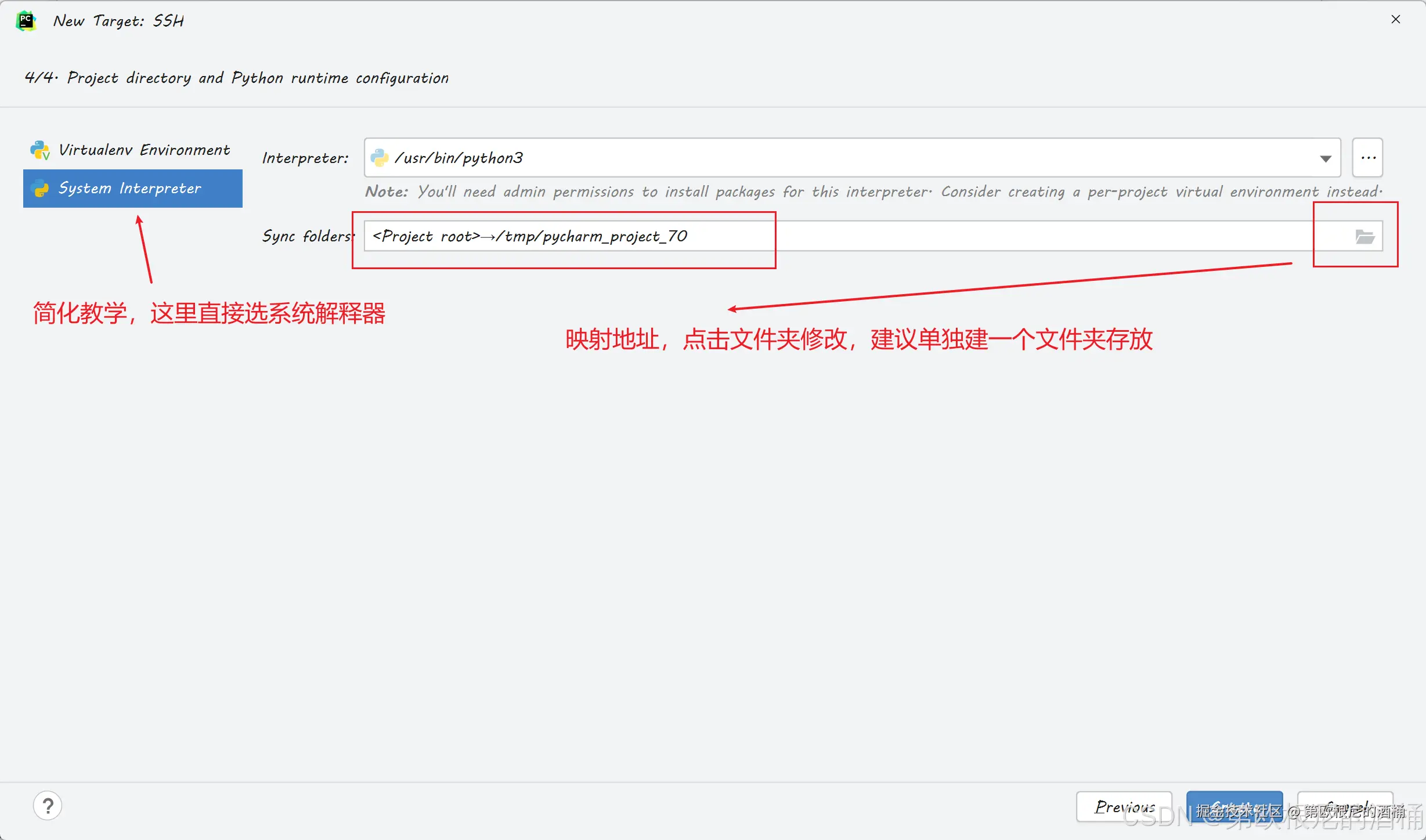Viewport: 1426px width, 840px height.
Task: Select System Interpreter in the left list
Action: [130, 189]
